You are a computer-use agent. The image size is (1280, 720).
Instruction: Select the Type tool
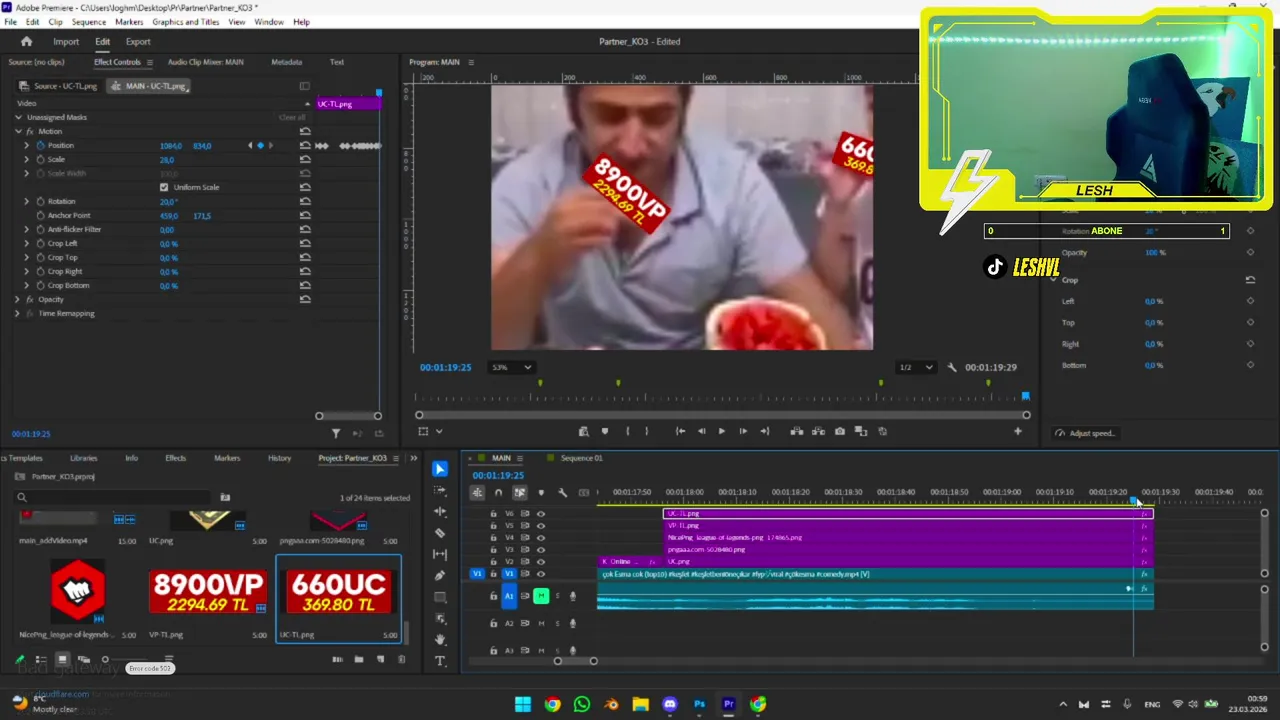point(440,661)
